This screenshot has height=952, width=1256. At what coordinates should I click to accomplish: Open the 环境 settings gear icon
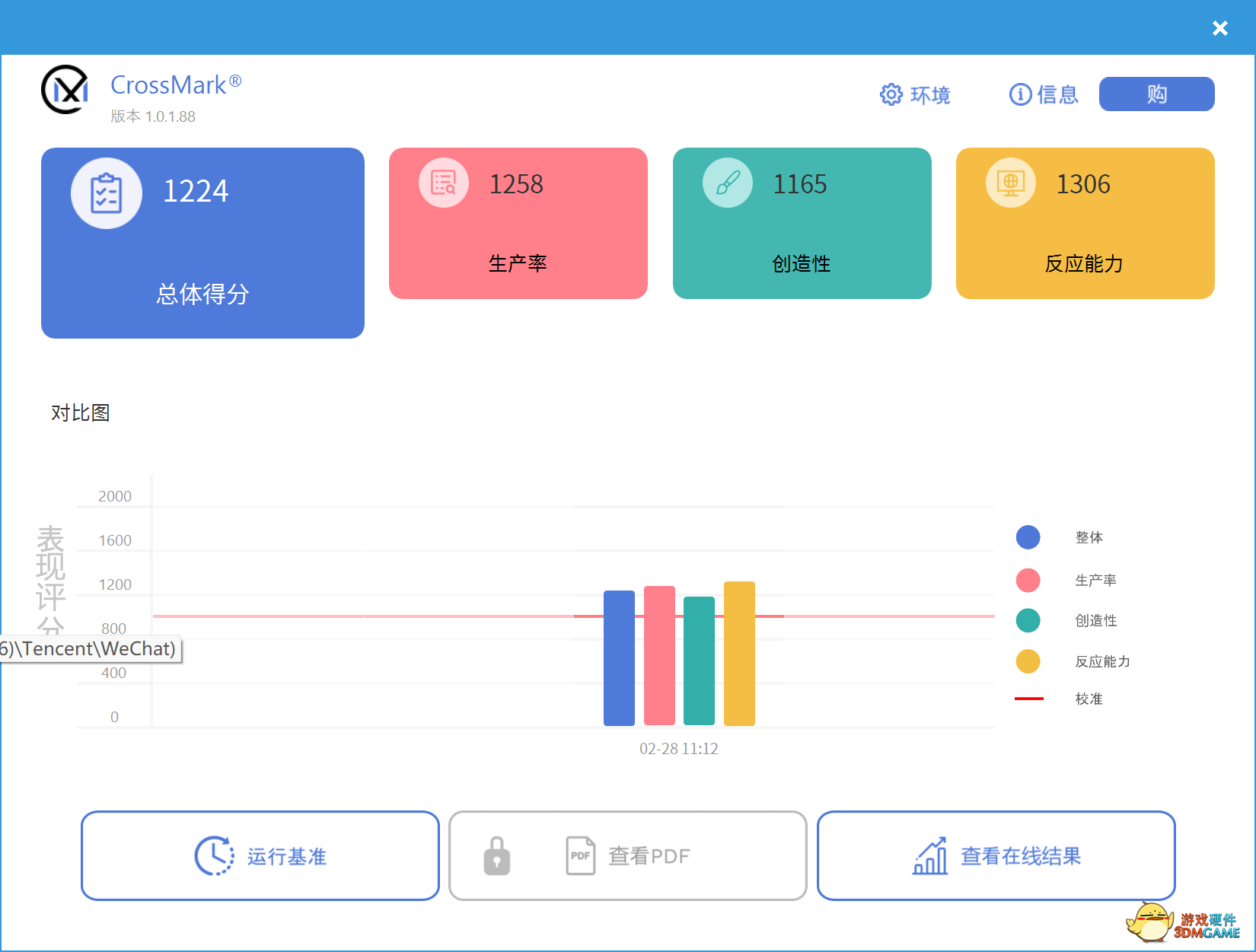891,94
